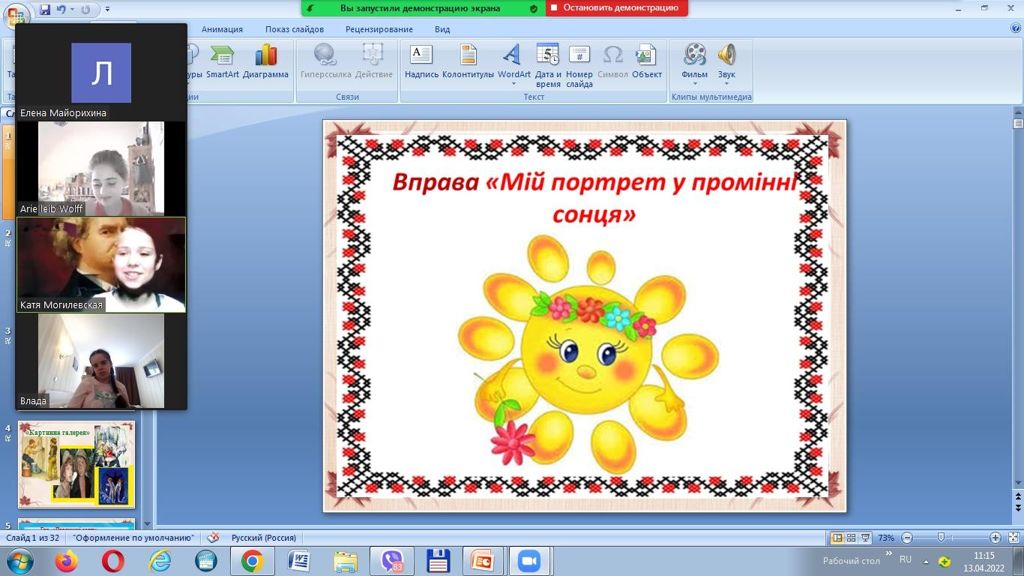Click Остановить демонстрацию button
The height and width of the screenshot is (576, 1024).
click(617, 8)
